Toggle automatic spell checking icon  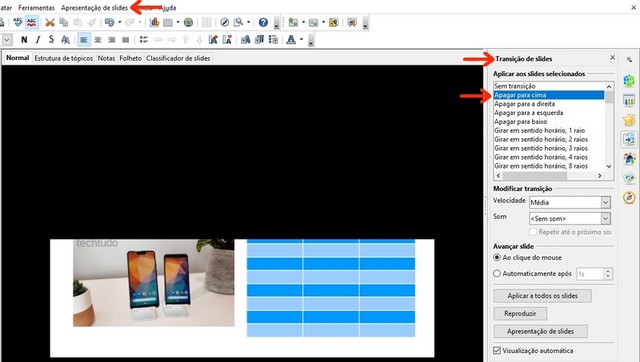(x=32, y=22)
